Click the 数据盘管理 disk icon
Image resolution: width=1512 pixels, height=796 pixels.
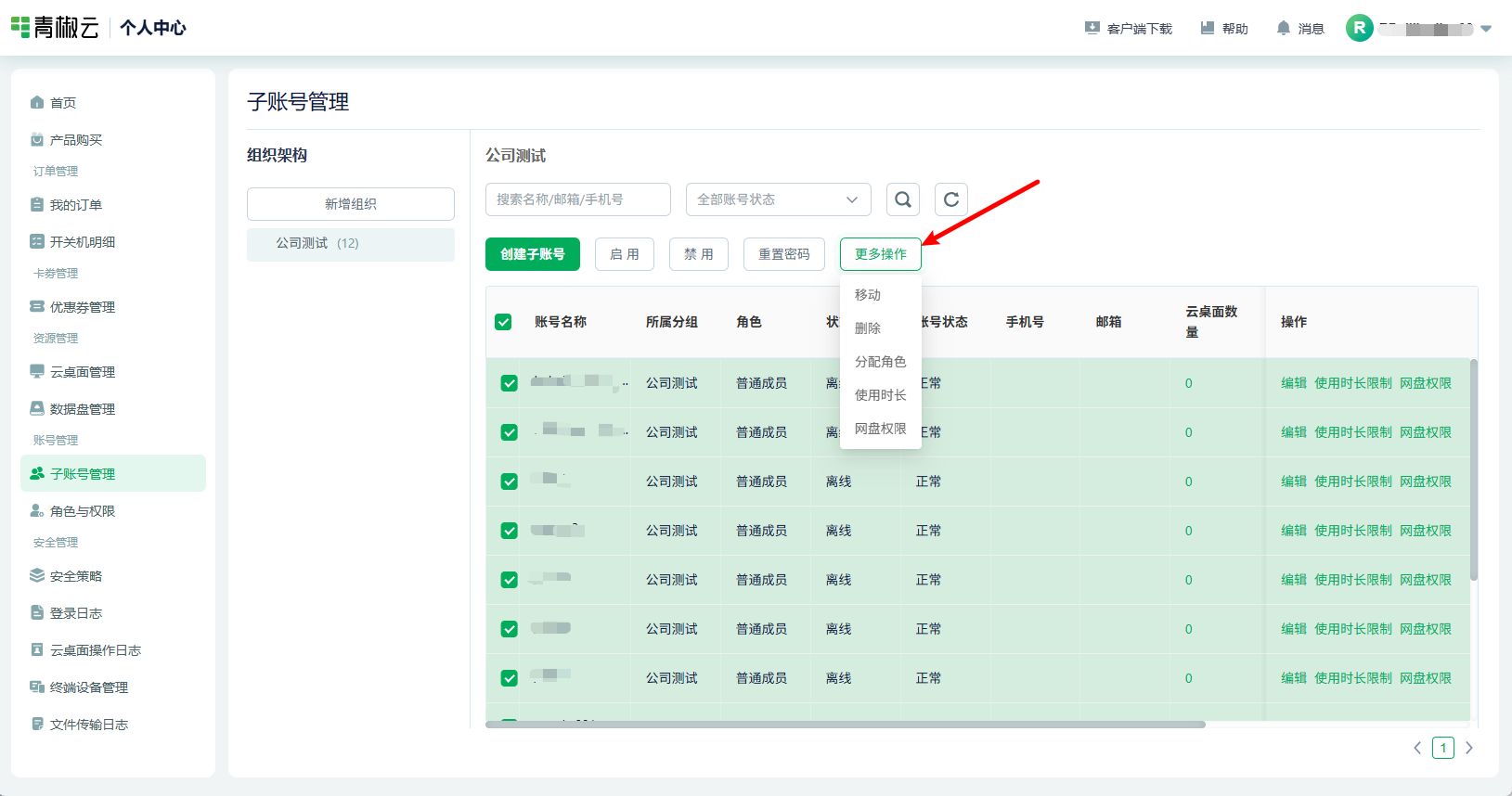click(37, 408)
